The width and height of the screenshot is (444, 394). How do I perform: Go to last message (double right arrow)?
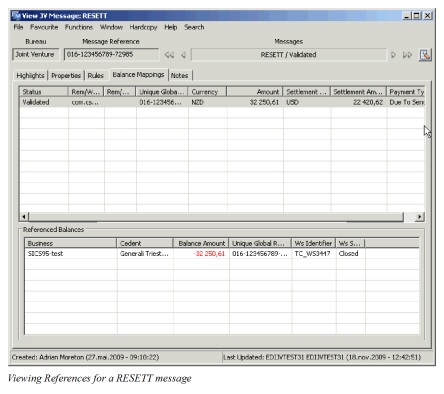(x=407, y=55)
